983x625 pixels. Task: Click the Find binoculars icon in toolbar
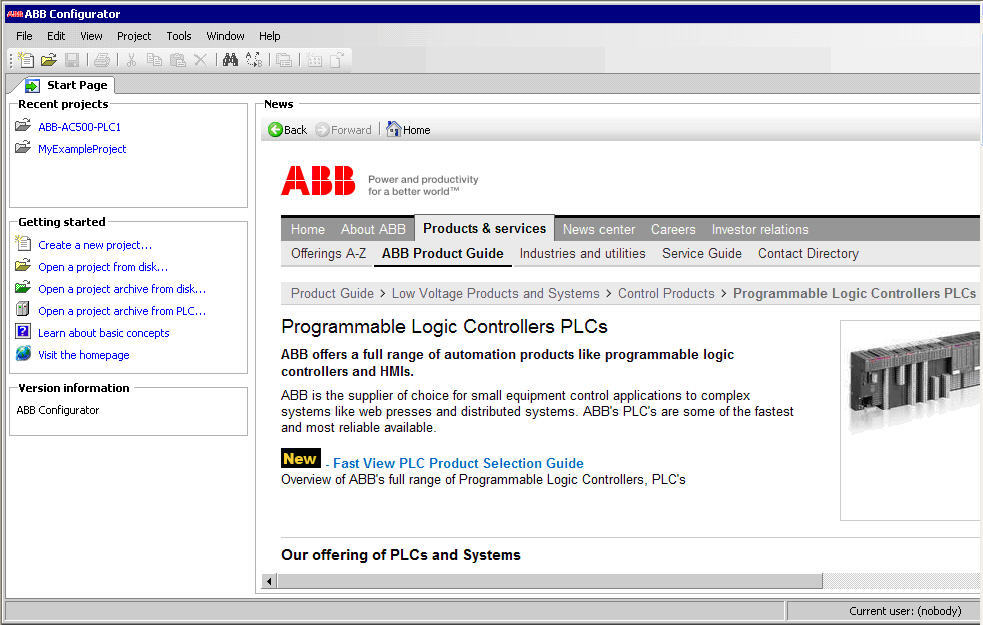[x=230, y=60]
